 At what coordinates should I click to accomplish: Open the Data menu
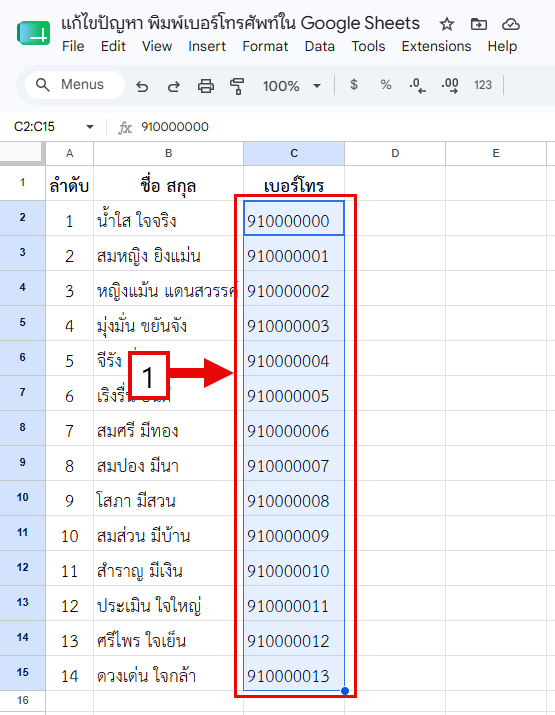(320, 47)
